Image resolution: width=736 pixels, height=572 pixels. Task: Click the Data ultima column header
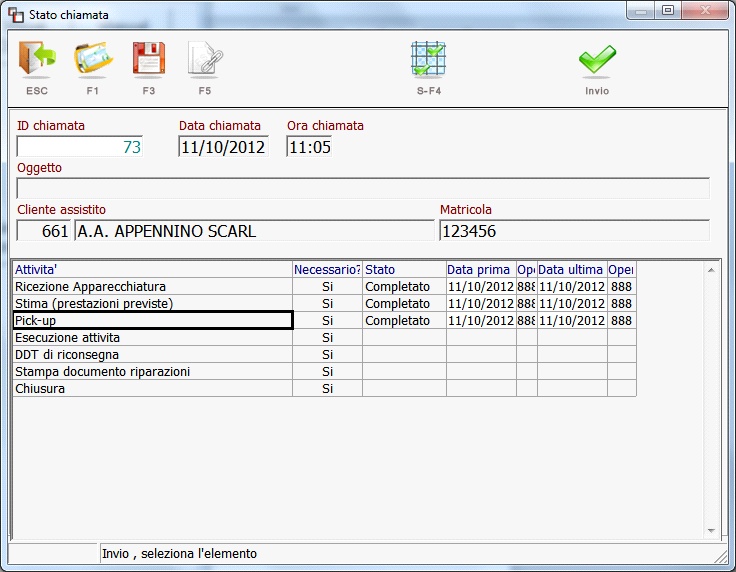click(572, 269)
